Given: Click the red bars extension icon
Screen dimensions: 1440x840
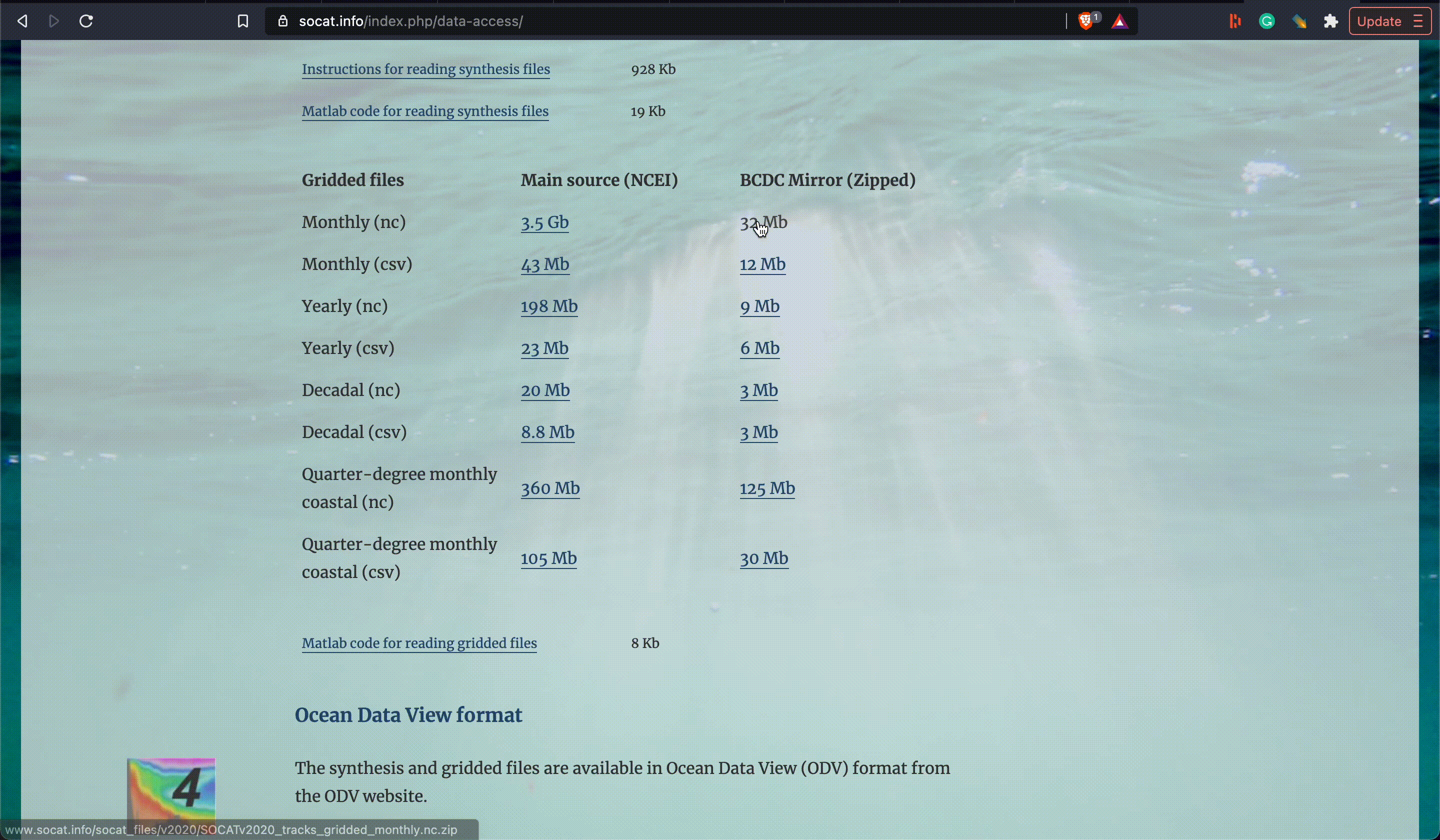Looking at the screenshot, I should (x=1235, y=21).
